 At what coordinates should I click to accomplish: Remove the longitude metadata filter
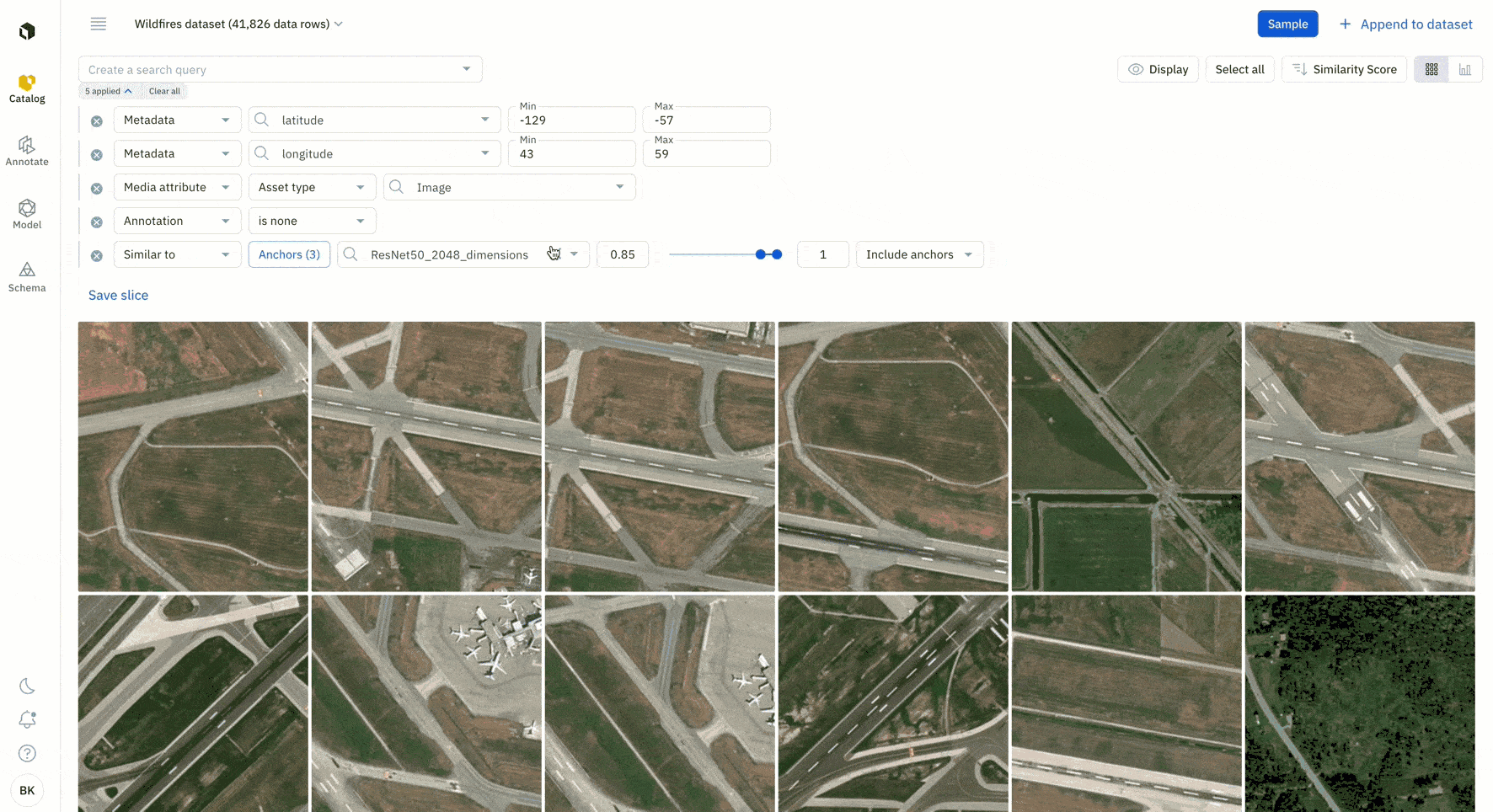[x=97, y=155]
